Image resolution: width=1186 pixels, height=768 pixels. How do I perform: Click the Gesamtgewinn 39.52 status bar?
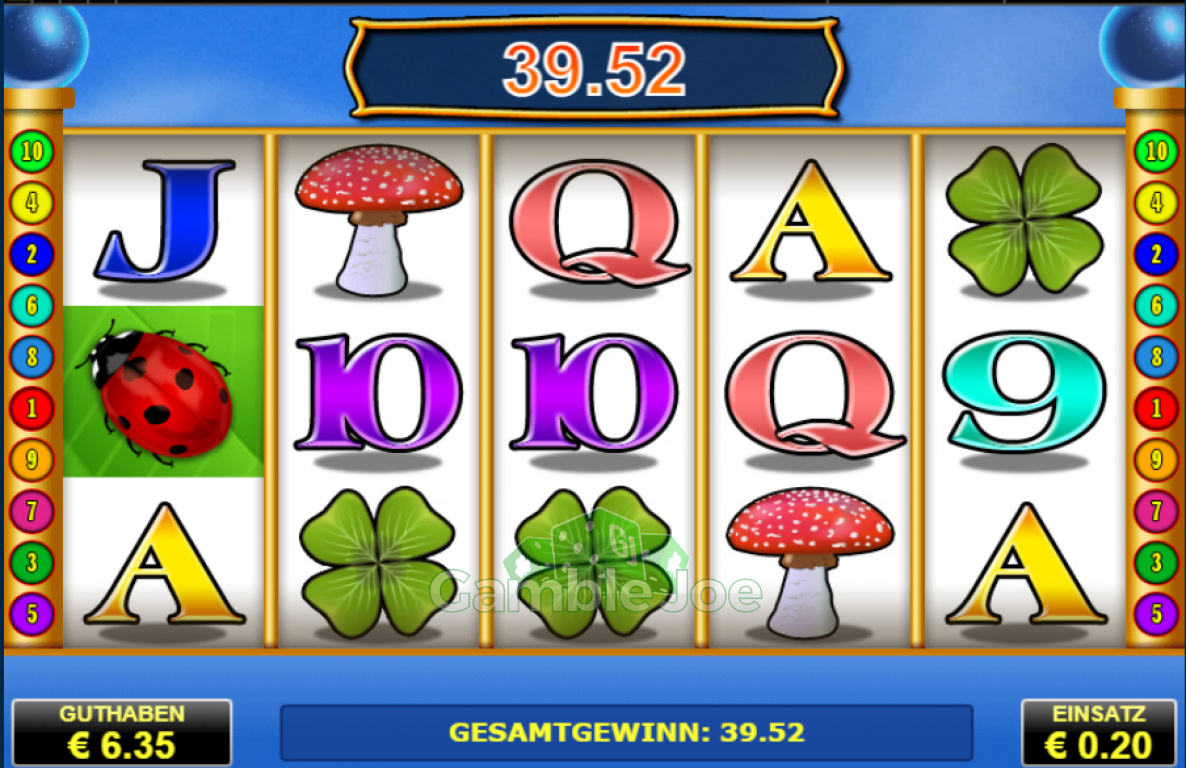pyautogui.click(x=626, y=732)
